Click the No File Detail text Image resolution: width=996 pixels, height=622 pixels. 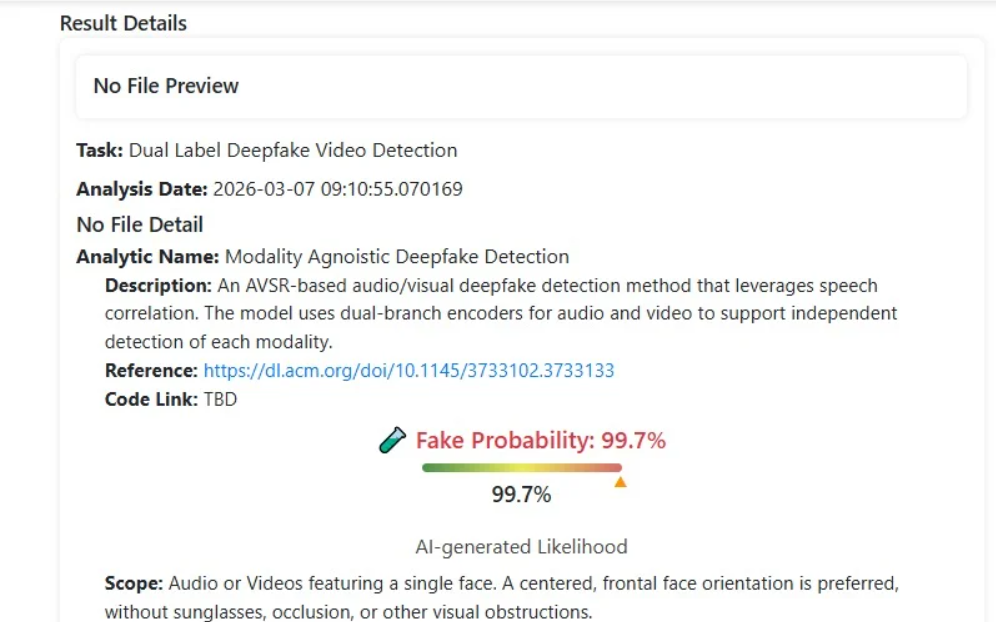coord(140,224)
